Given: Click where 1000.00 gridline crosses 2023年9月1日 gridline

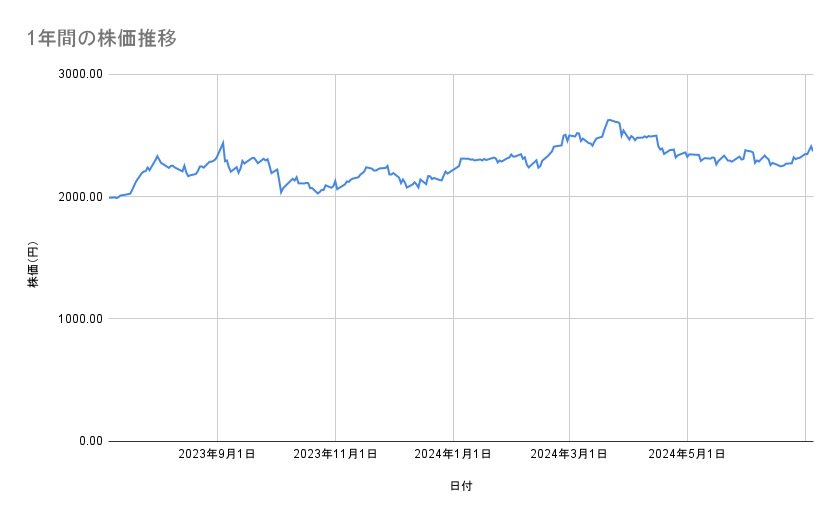Looking at the screenshot, I should click(x=217, y=319).
